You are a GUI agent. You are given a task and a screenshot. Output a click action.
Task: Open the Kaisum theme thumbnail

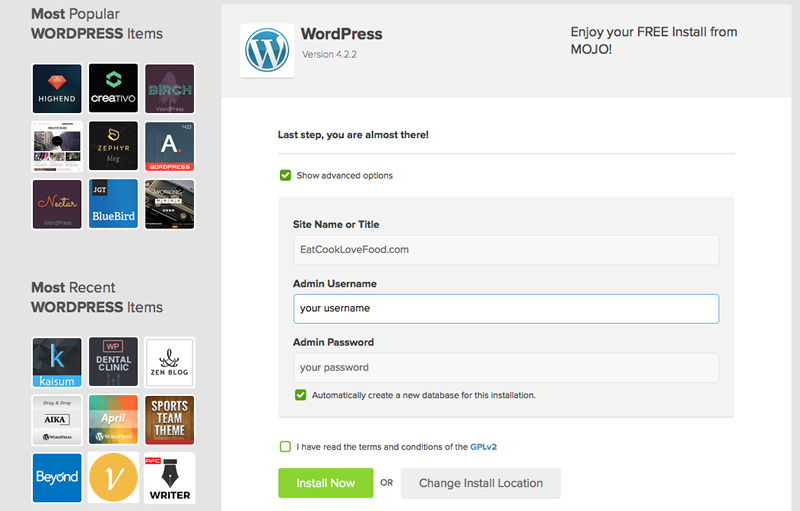[x=57, y=362]
